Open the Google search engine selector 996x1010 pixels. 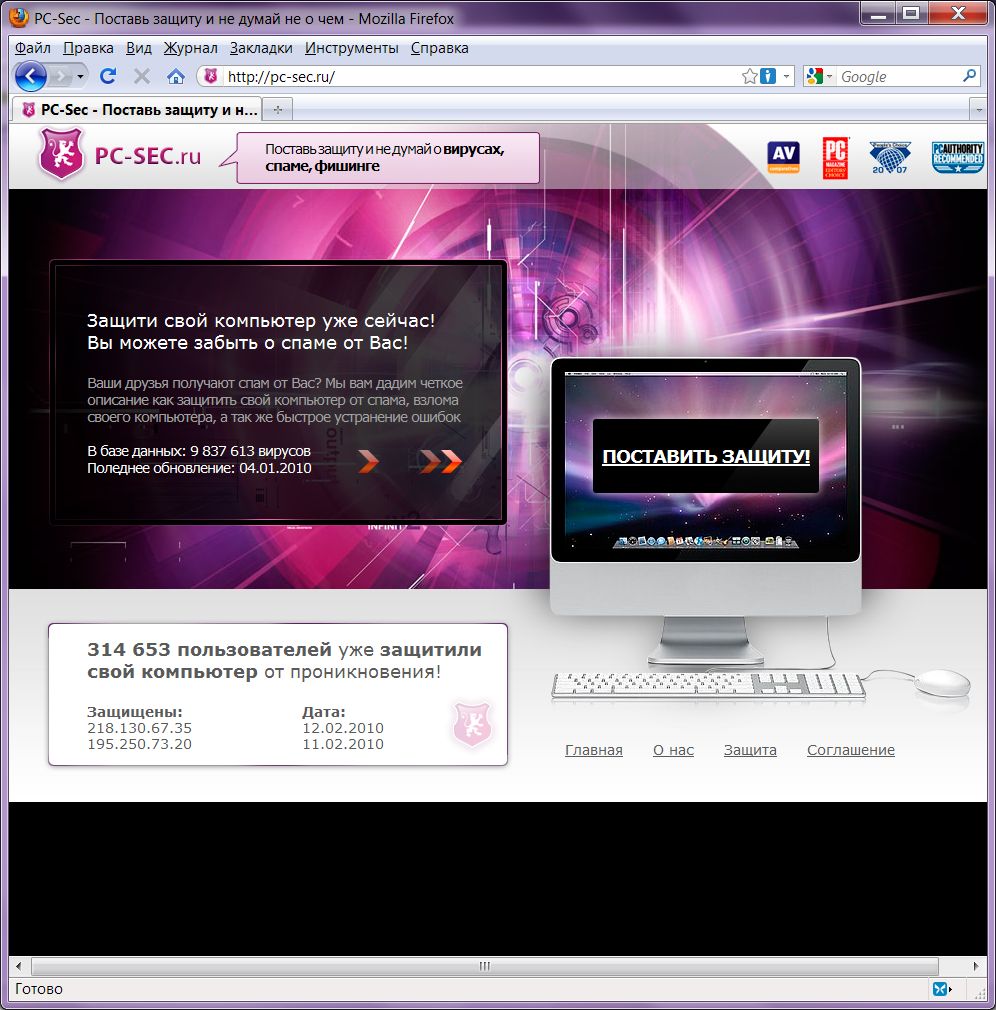[x=819, y=77]
